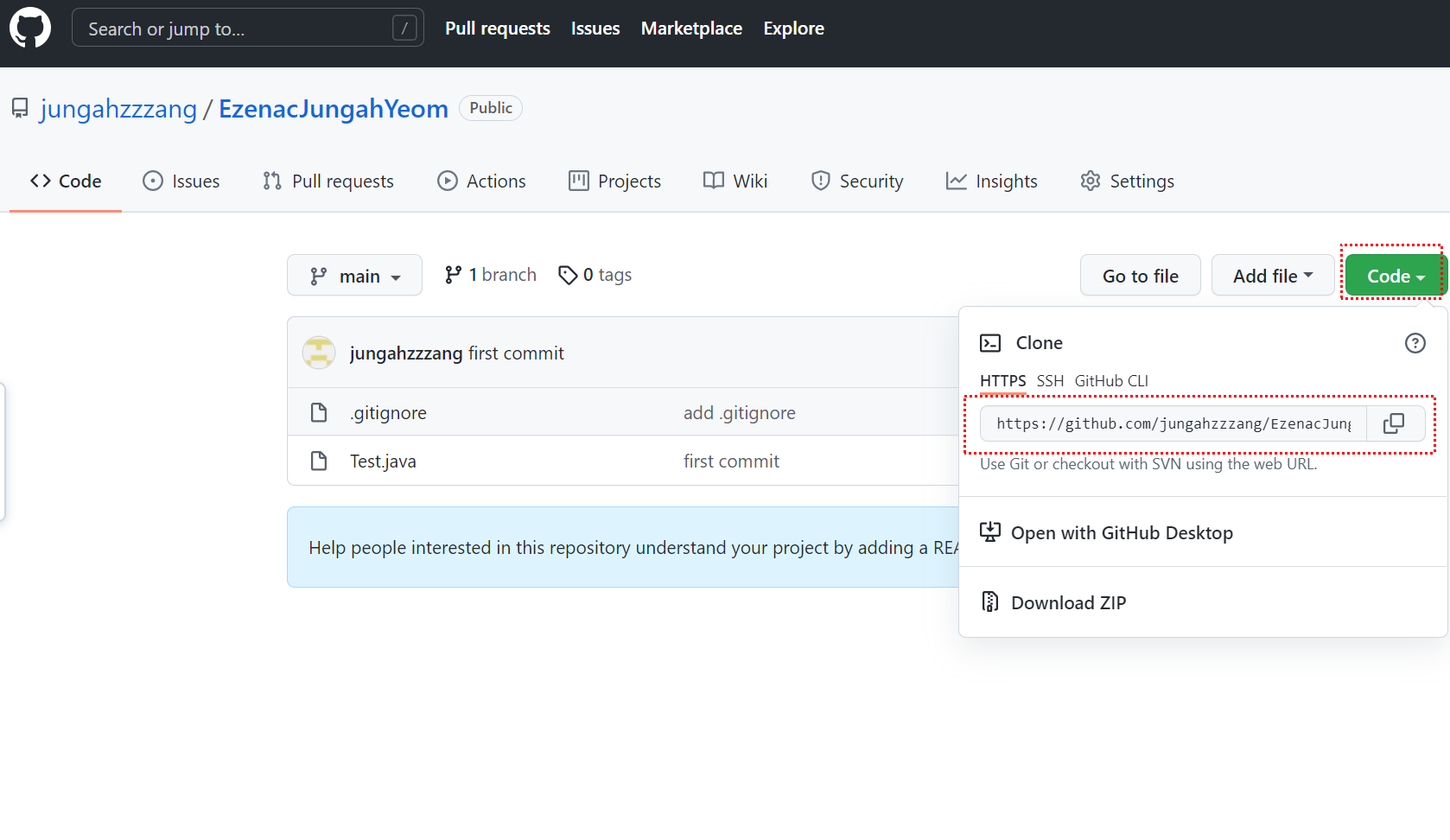
Task: Click the GitHub Desktop download icon
Action: pos(990,532)
